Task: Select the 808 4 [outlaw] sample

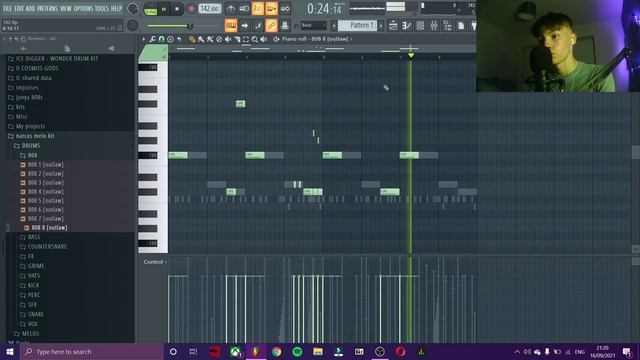Action: point(45,192)
